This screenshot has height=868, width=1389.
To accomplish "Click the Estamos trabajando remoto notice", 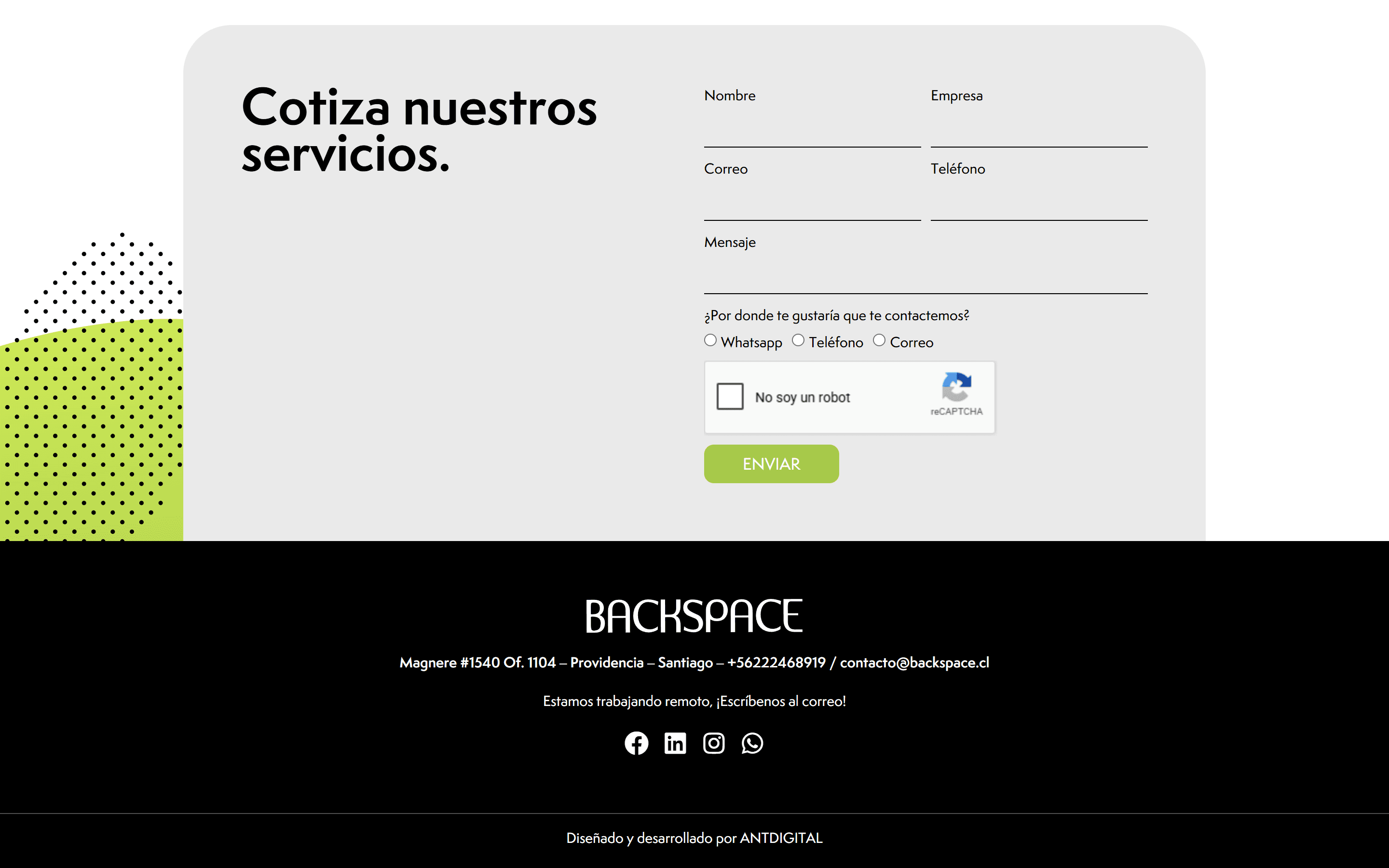I will point(694,701).
